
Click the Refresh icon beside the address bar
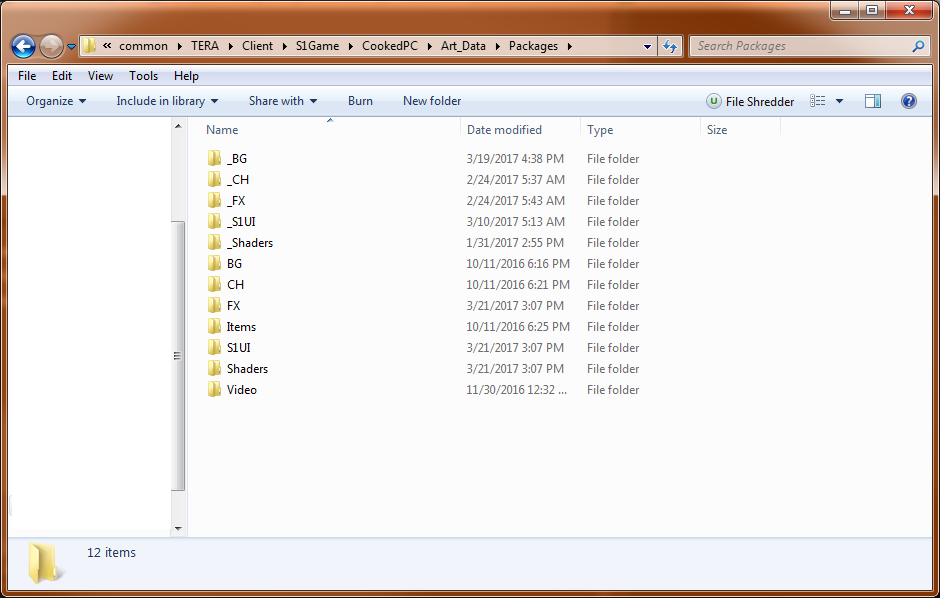(x=670, y=46)
